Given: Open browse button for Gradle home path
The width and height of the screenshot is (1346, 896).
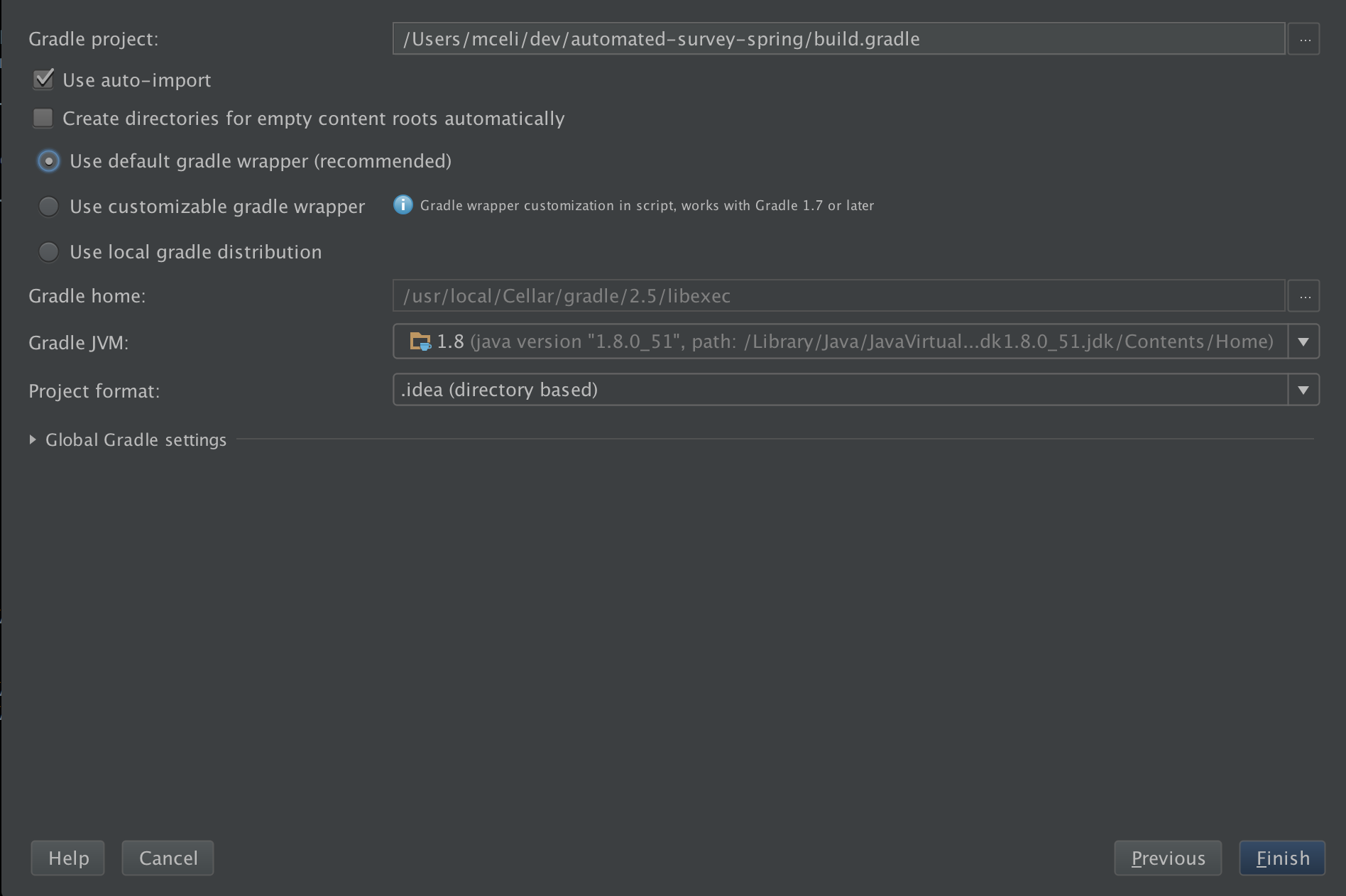Looking at the screenshot, I should tap(1304, 296).
